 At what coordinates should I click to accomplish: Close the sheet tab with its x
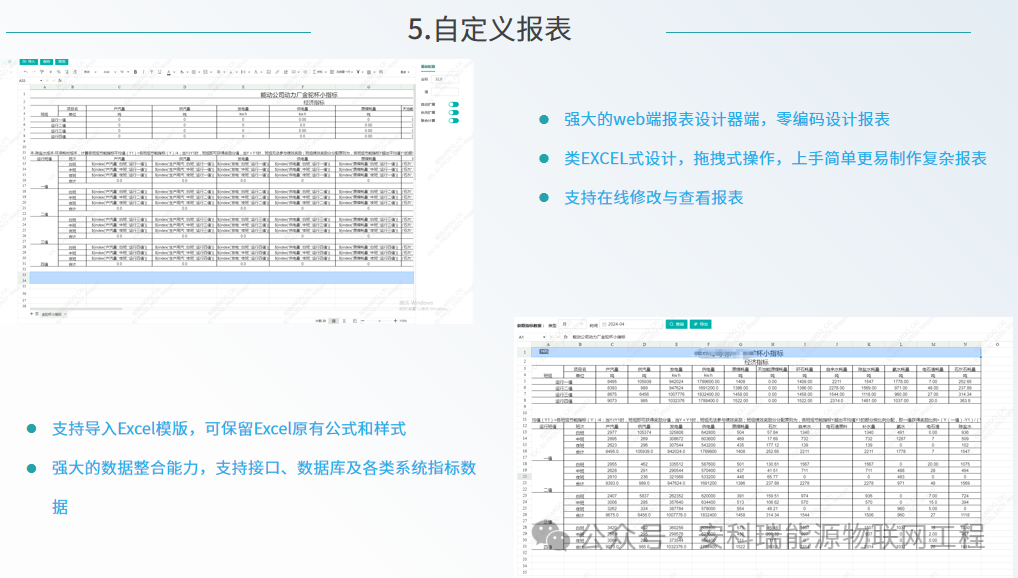(66, 314)
